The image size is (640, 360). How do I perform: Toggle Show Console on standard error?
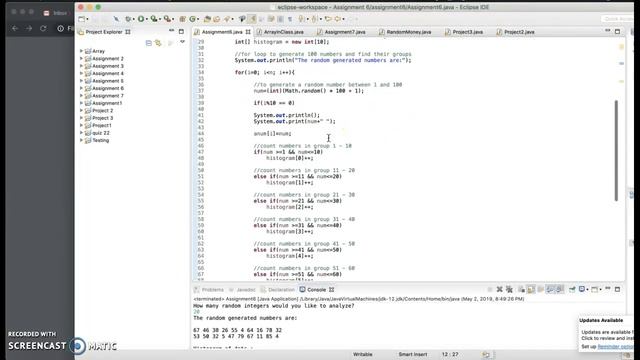pyautogui.click(x=559, y=289)
